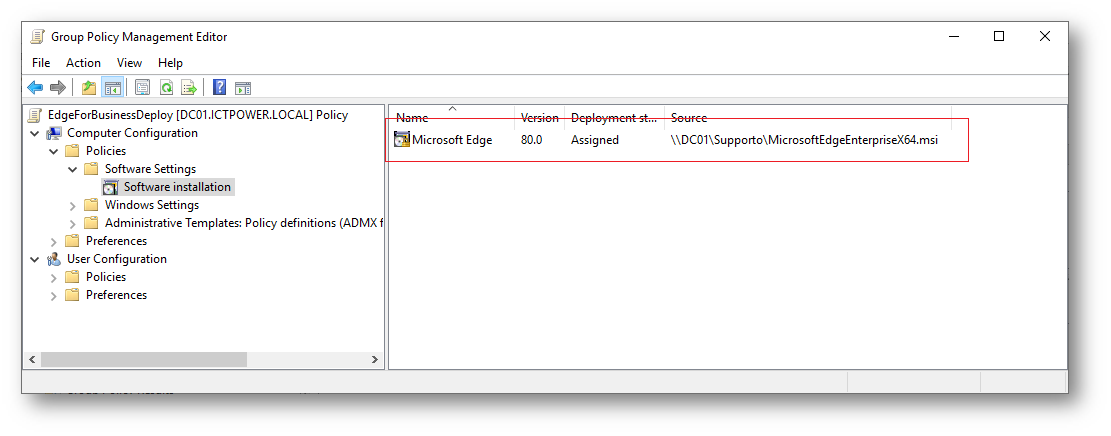1111x436 pixels.
Task: Go up one level with folder-arrow icon
Action: pos(89,88)
